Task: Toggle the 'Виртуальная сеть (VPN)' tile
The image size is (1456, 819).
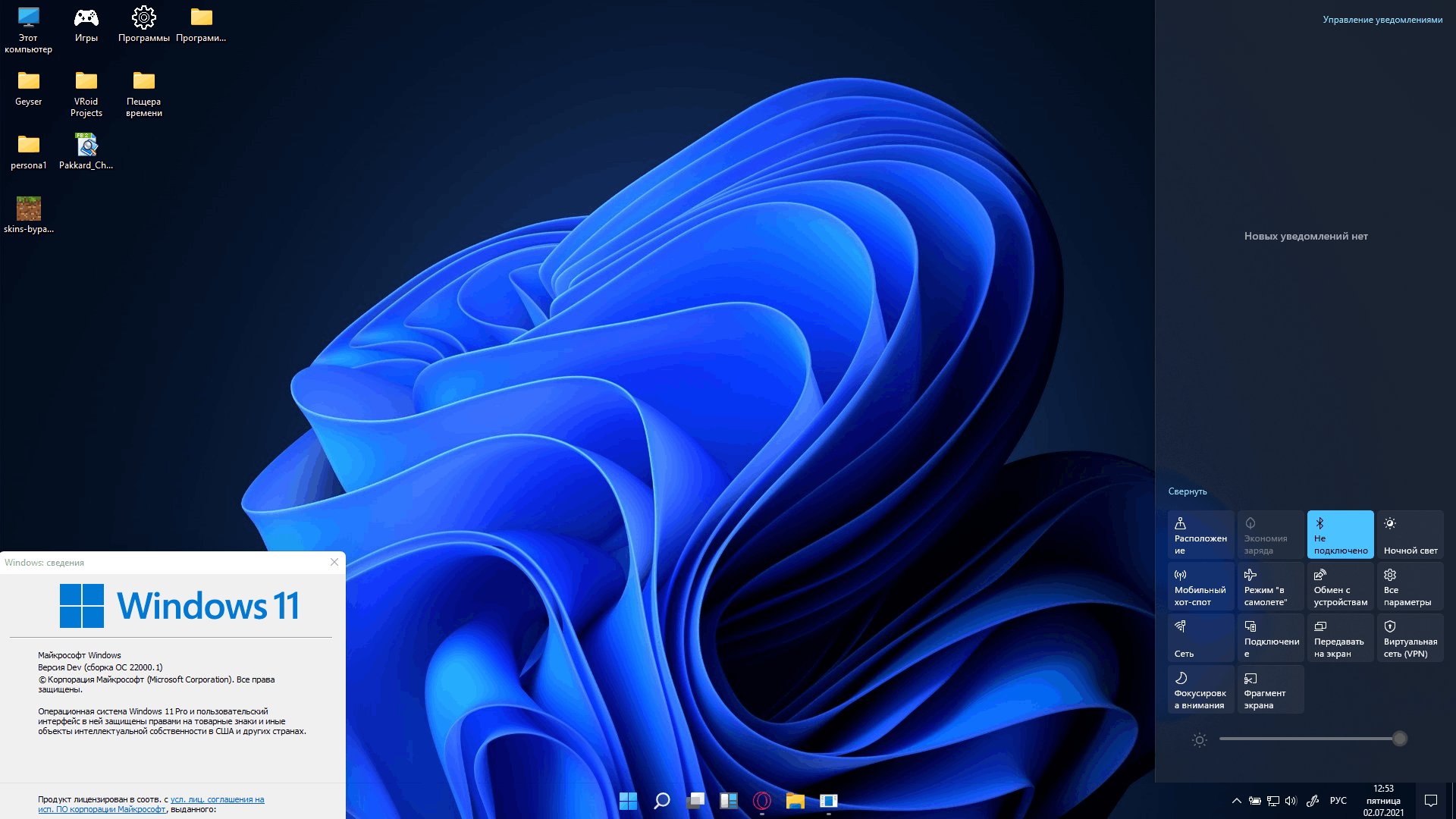Action: click(x=1410, y=638)
